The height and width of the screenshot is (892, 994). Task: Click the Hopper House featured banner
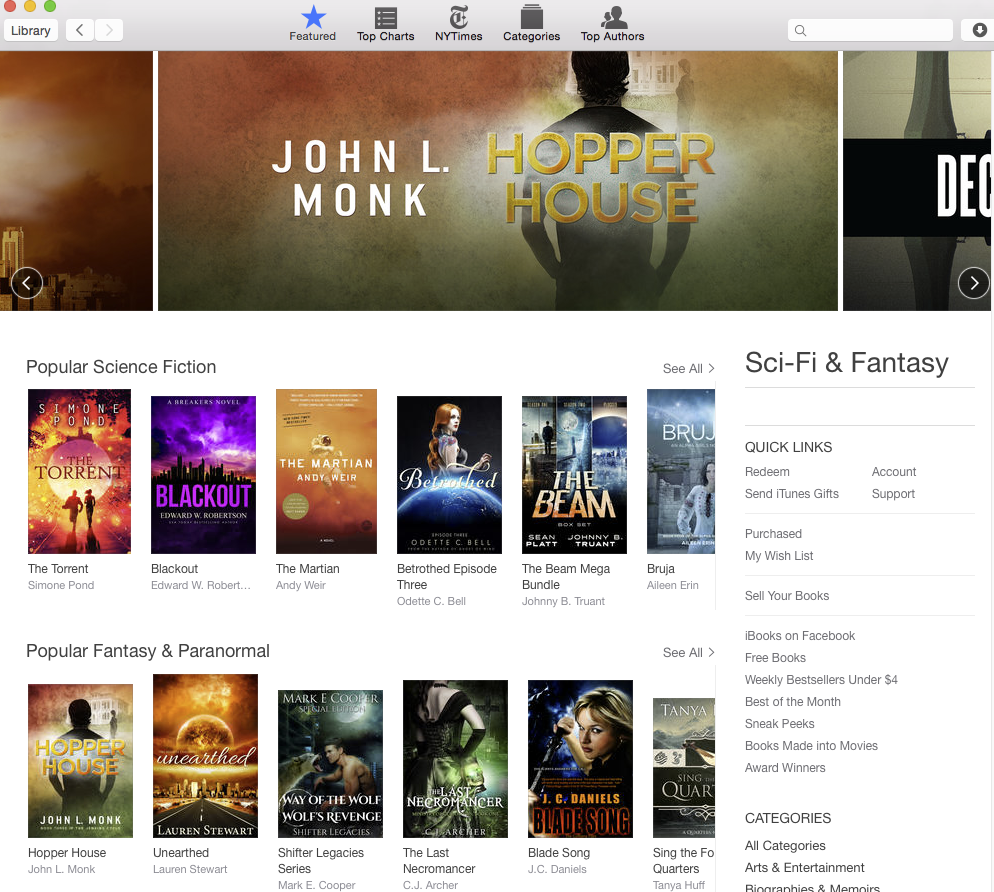coord(497,181)
